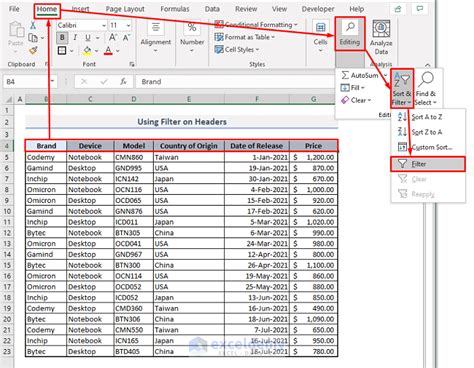Open the Insert ribbon tab
Screen dimensions: 474x368
(x=80, y=9)
